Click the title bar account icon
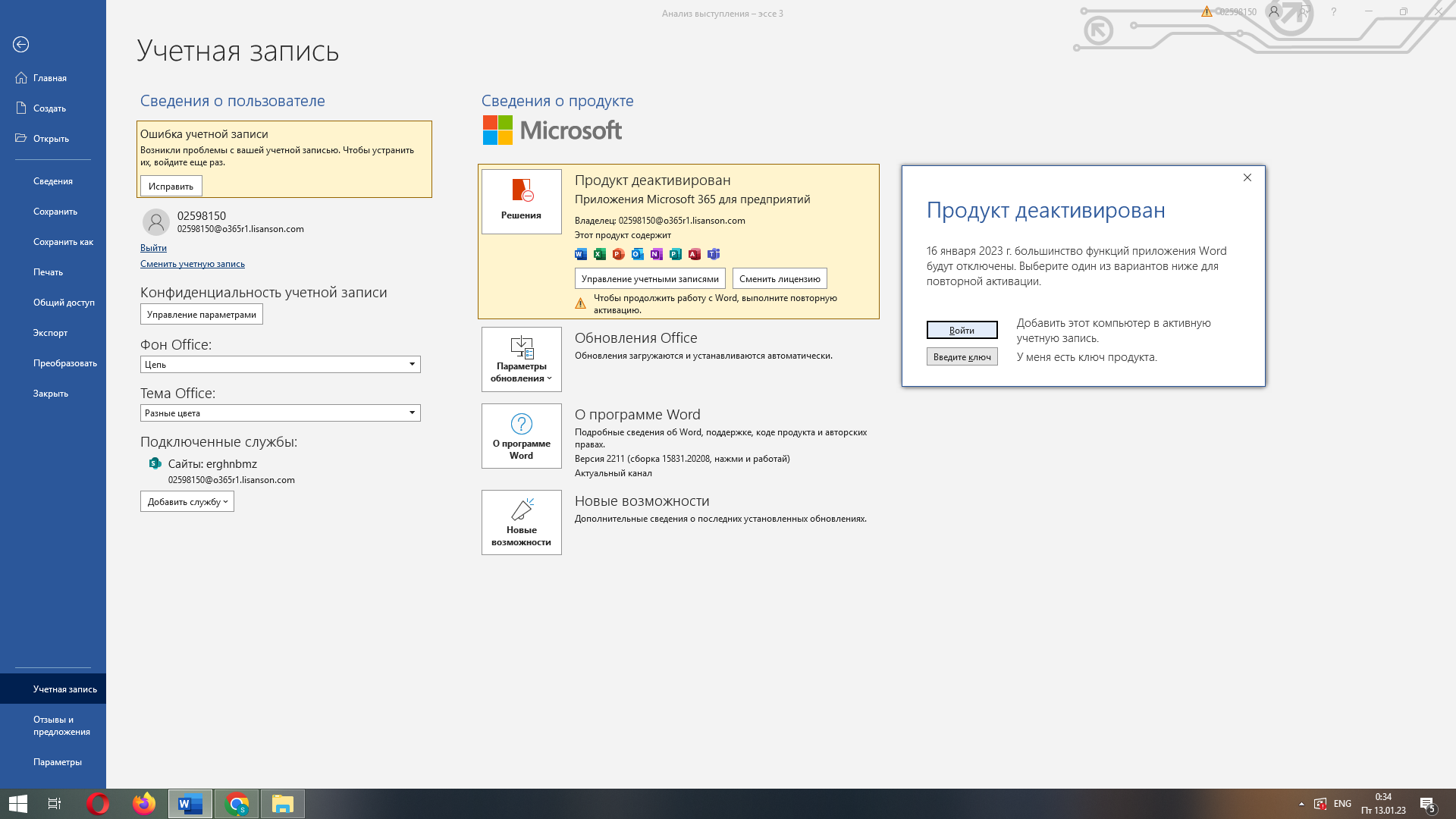Screen dimensions: 1456x819 click(x=1274, y=11)
